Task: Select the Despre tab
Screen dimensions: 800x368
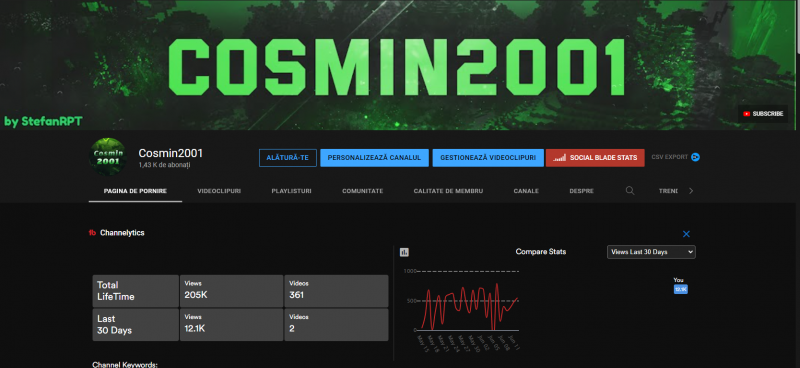Action: (x=582, y=191)
